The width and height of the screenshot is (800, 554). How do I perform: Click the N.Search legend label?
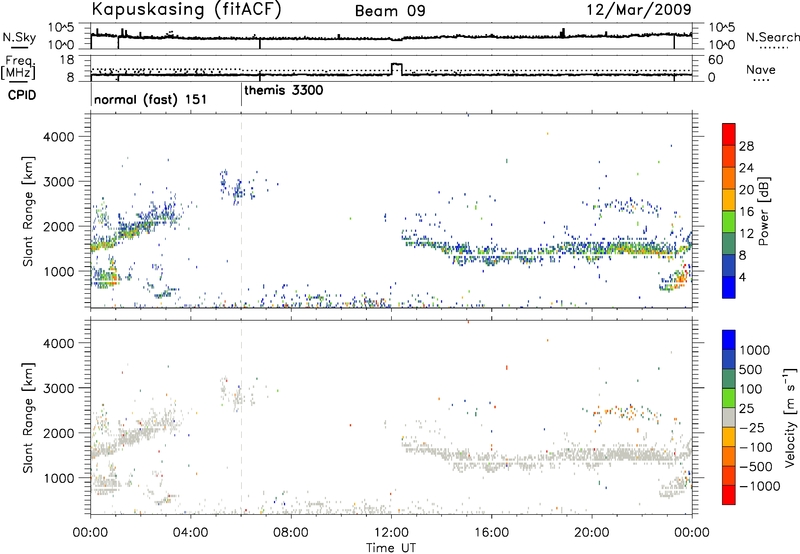click(772, 37)
